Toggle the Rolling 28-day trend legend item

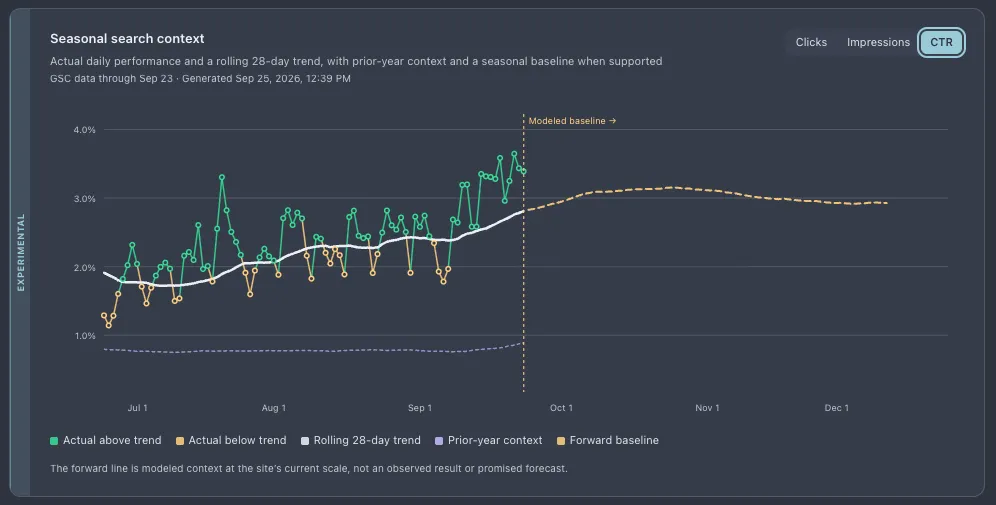[x=361, y=440]
